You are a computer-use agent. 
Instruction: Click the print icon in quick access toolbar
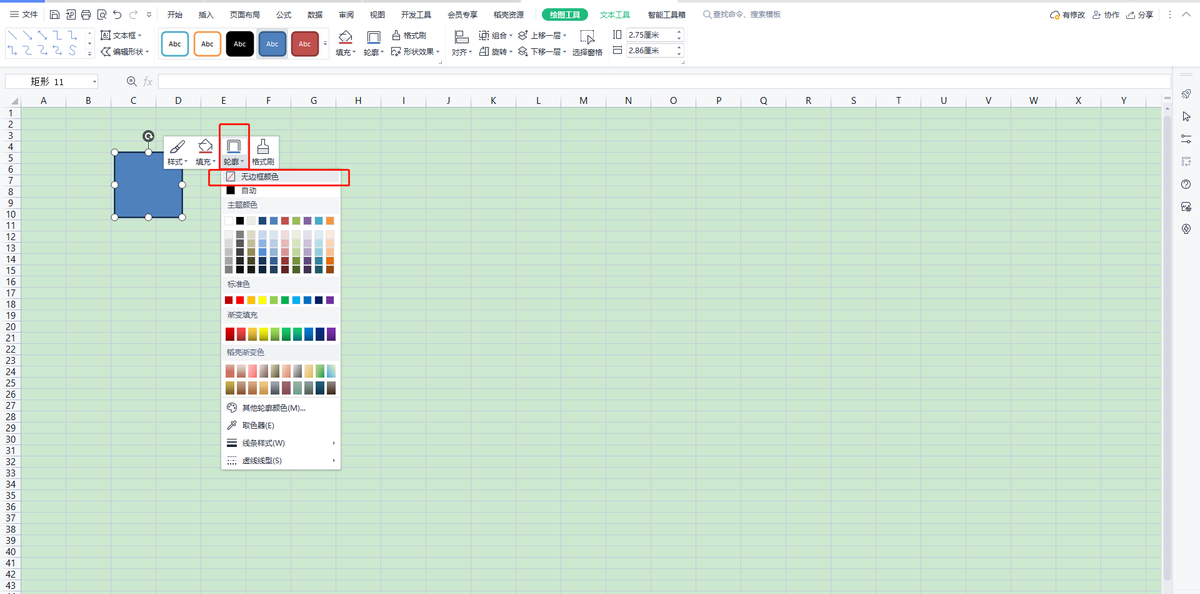[86, 15]
